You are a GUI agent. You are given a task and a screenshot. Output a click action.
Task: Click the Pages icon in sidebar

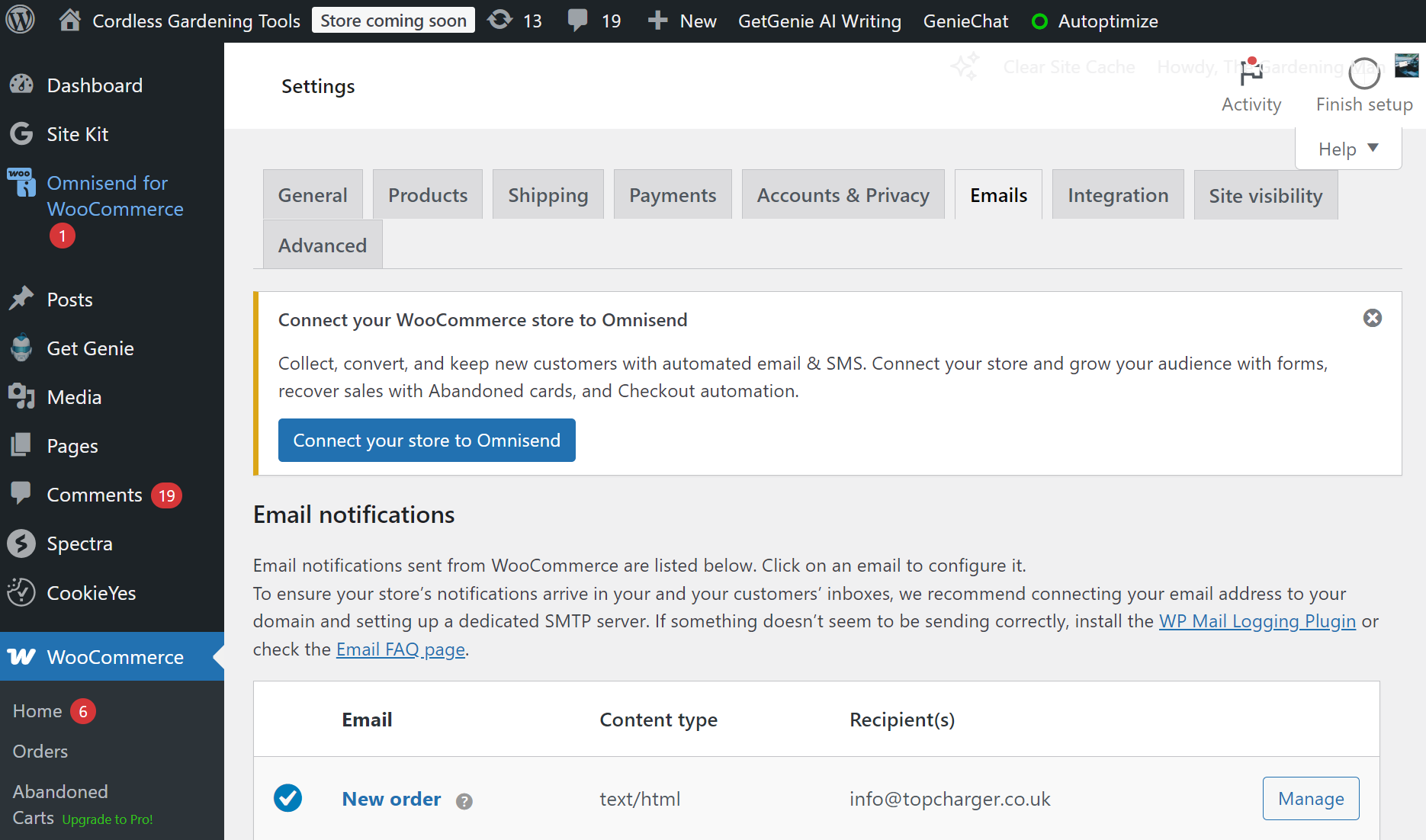click(21, 445)
